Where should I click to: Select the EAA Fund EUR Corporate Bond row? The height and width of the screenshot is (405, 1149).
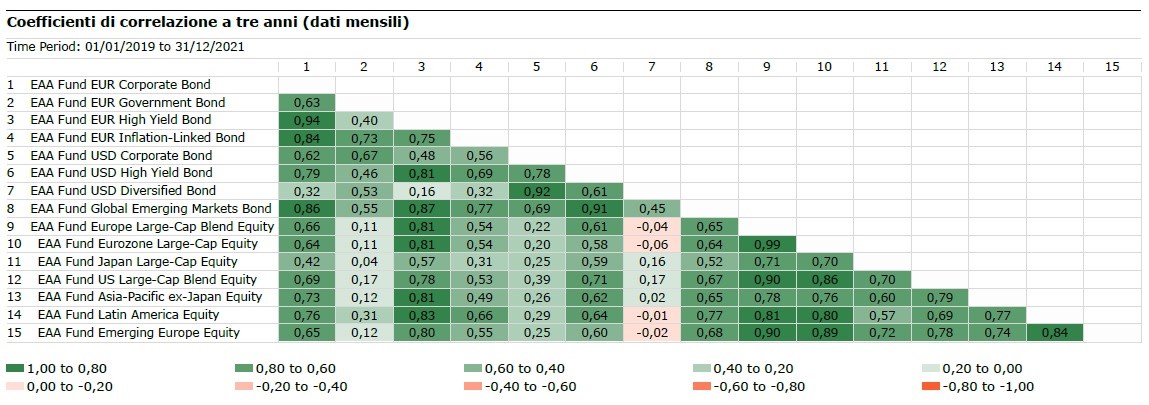(x=120, y=85)
